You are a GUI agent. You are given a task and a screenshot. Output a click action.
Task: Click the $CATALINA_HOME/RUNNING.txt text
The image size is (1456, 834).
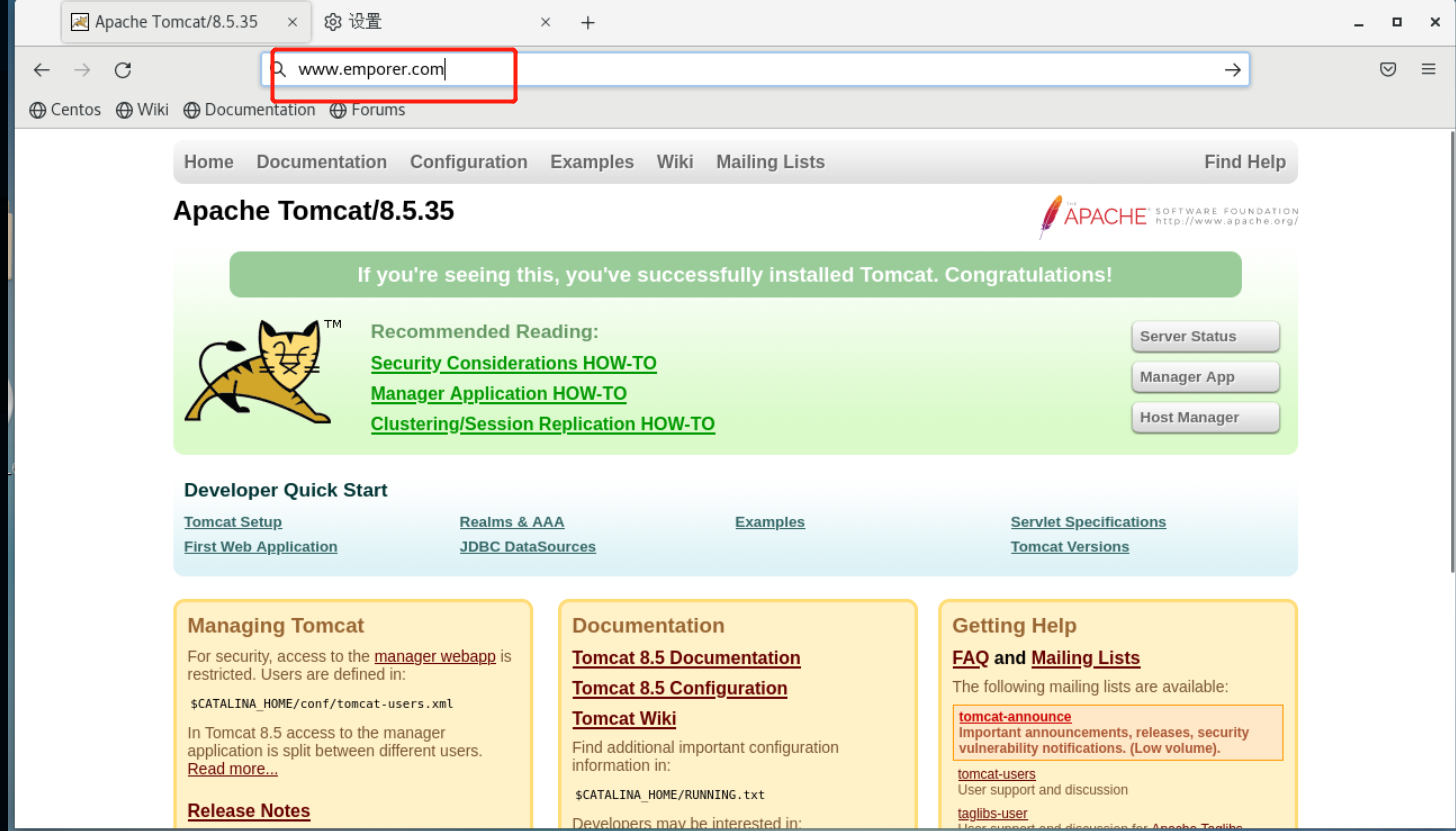click(670, 795)
